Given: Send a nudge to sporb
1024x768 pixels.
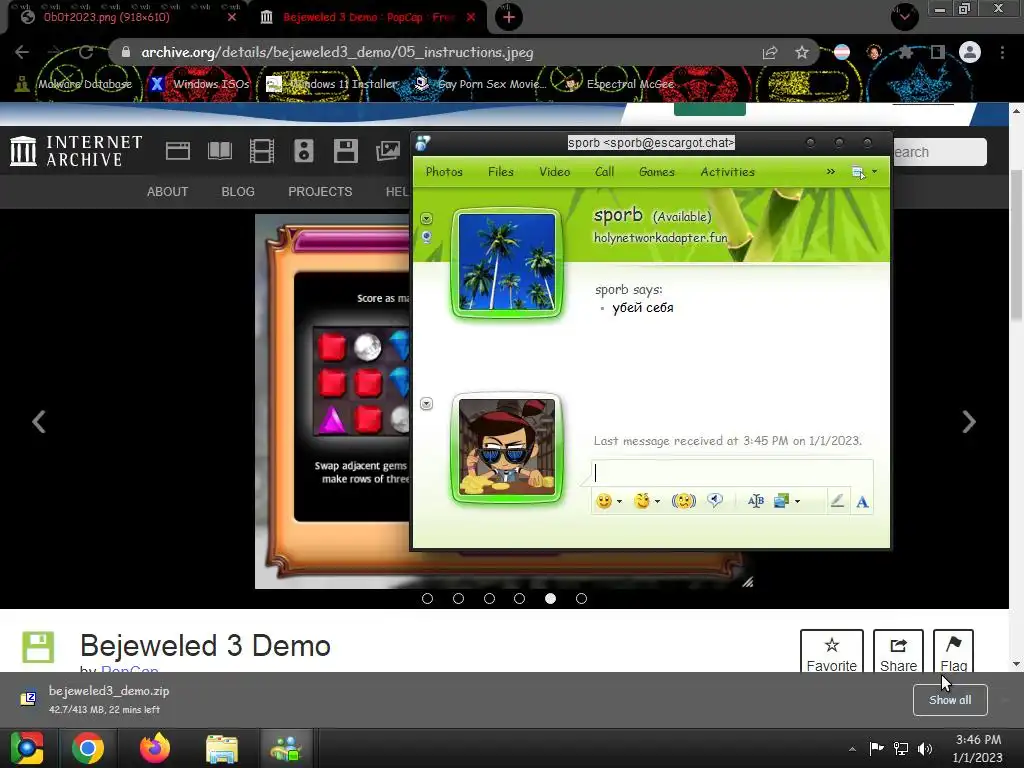Looking at the screenshot, I should [684, 501].
